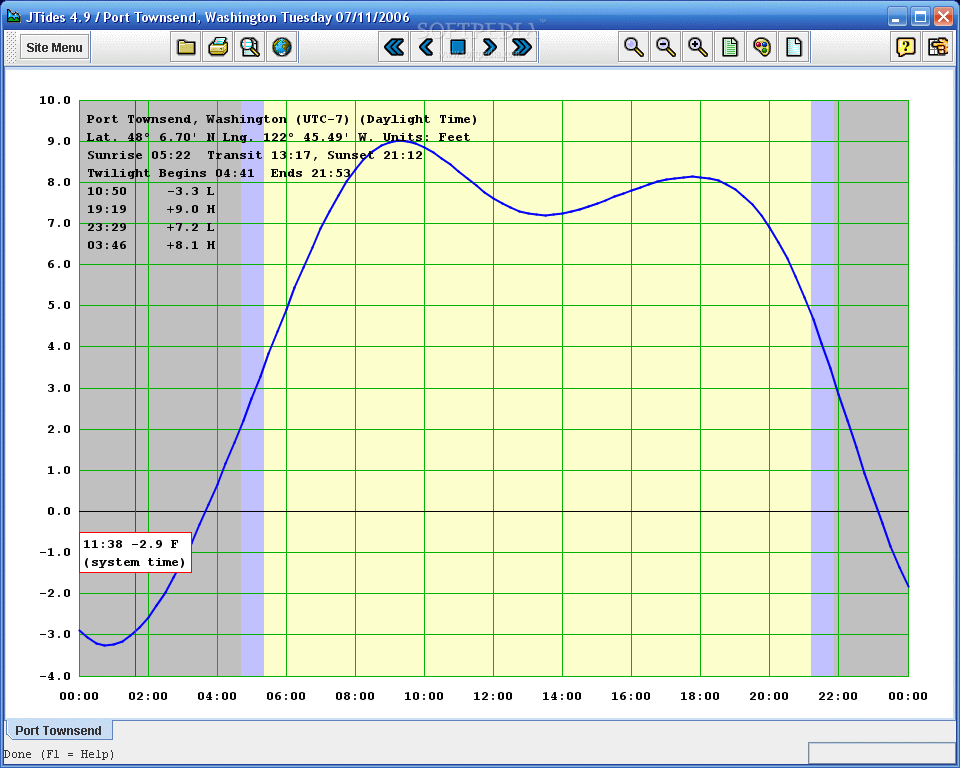
Task: Click the single right arrow button
Action: [490, 47]
